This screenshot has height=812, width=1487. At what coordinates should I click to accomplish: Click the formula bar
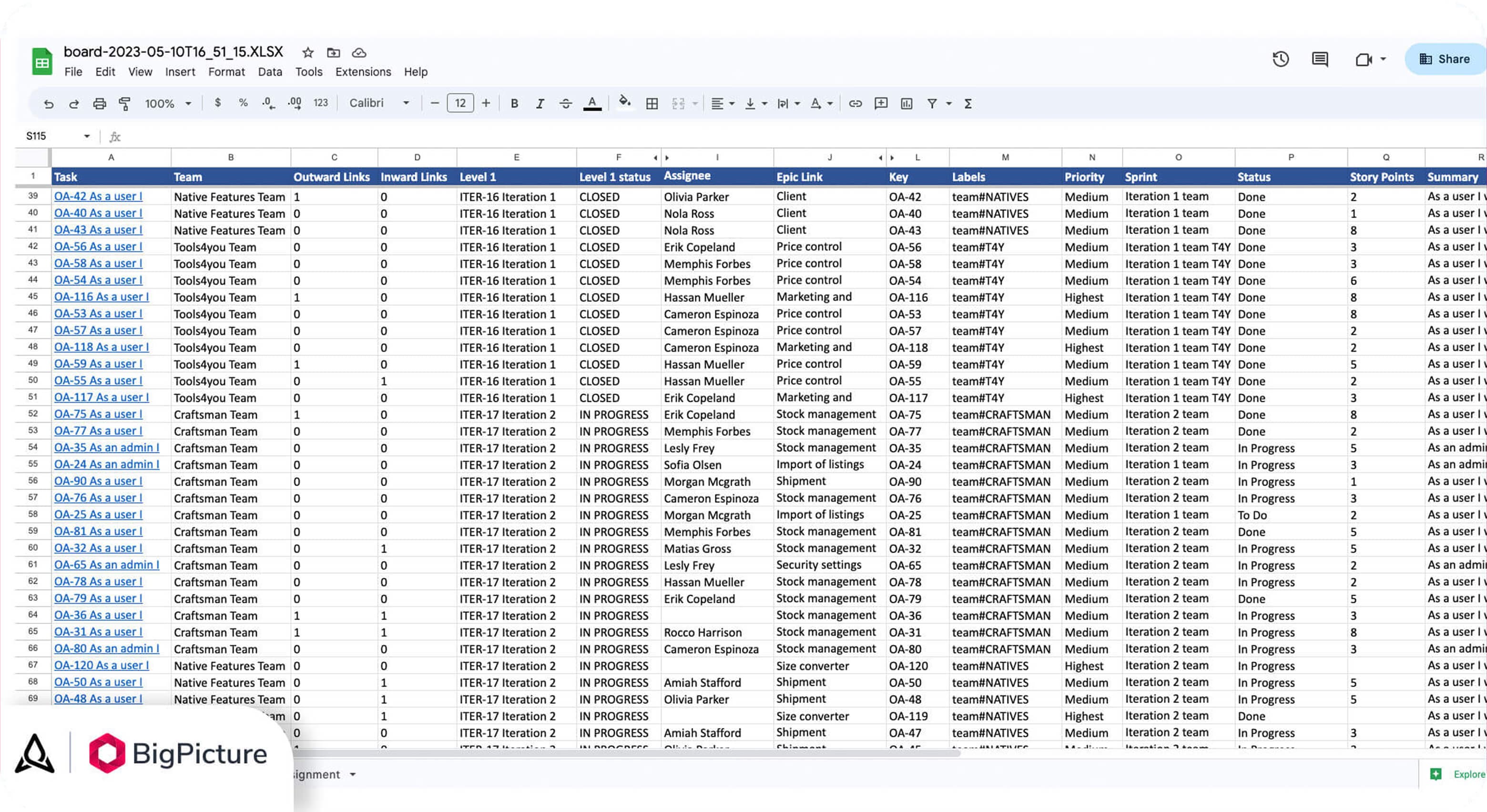pos(796,137)
